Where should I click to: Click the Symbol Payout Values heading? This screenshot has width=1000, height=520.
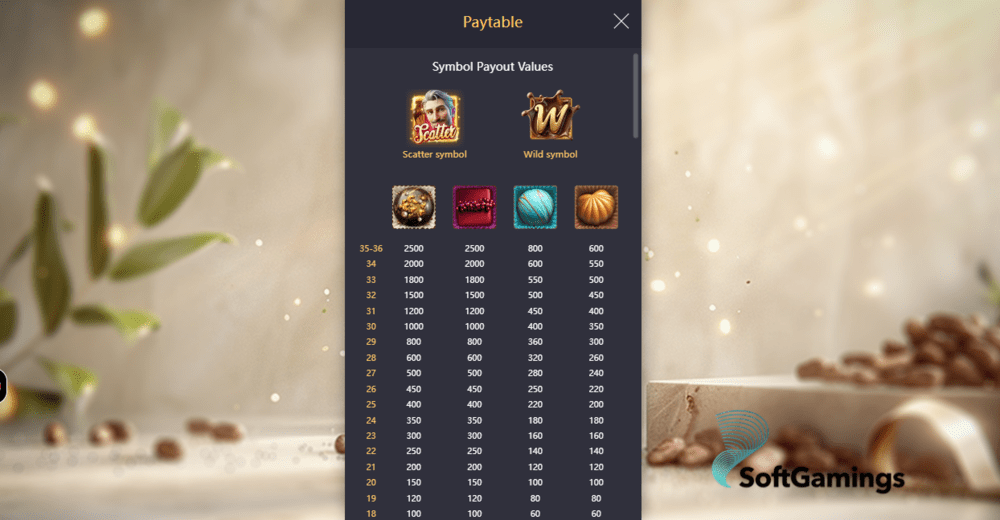(x=492, y=66)
